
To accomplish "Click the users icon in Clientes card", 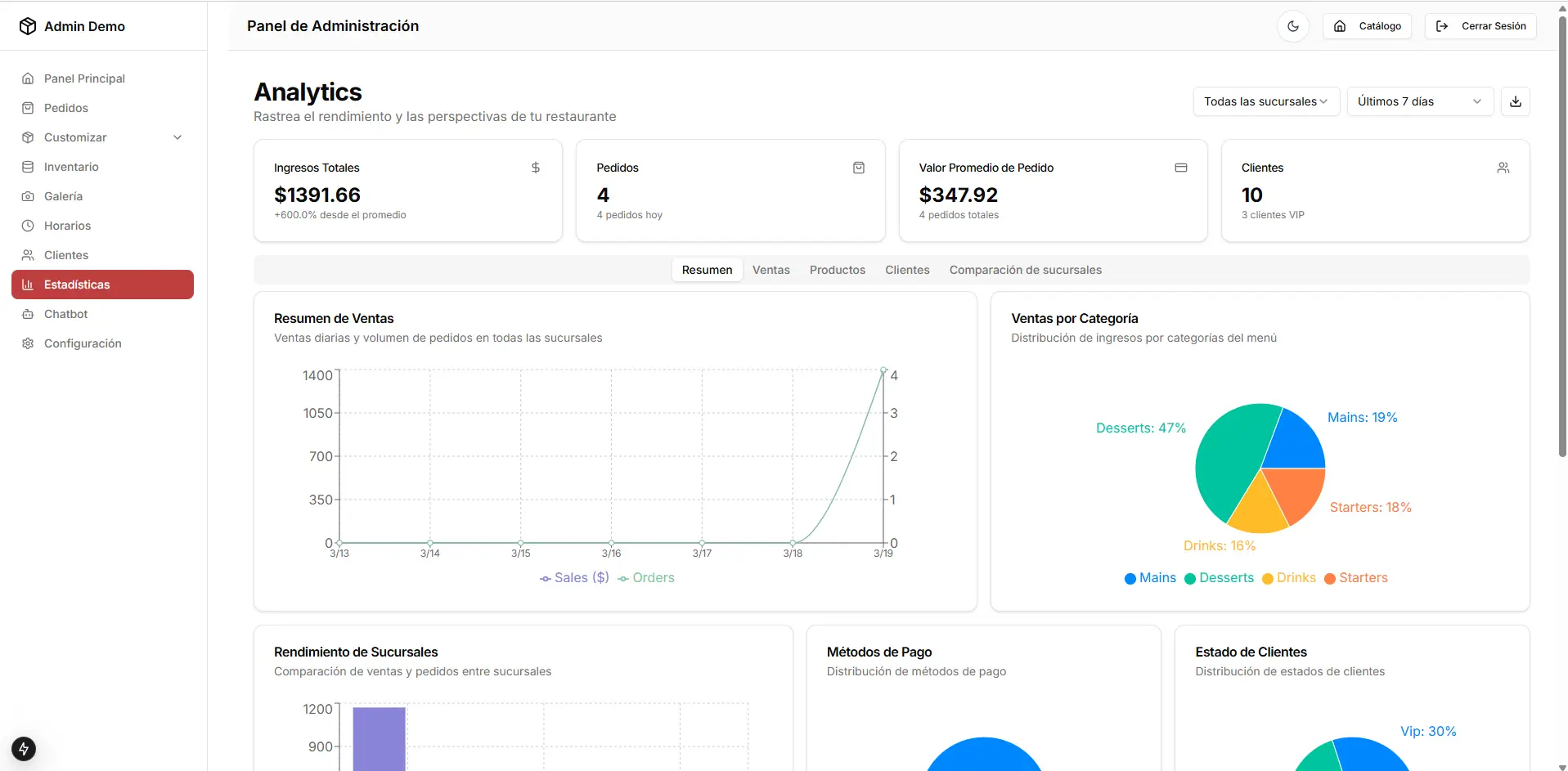I will tap(1503, 168).
